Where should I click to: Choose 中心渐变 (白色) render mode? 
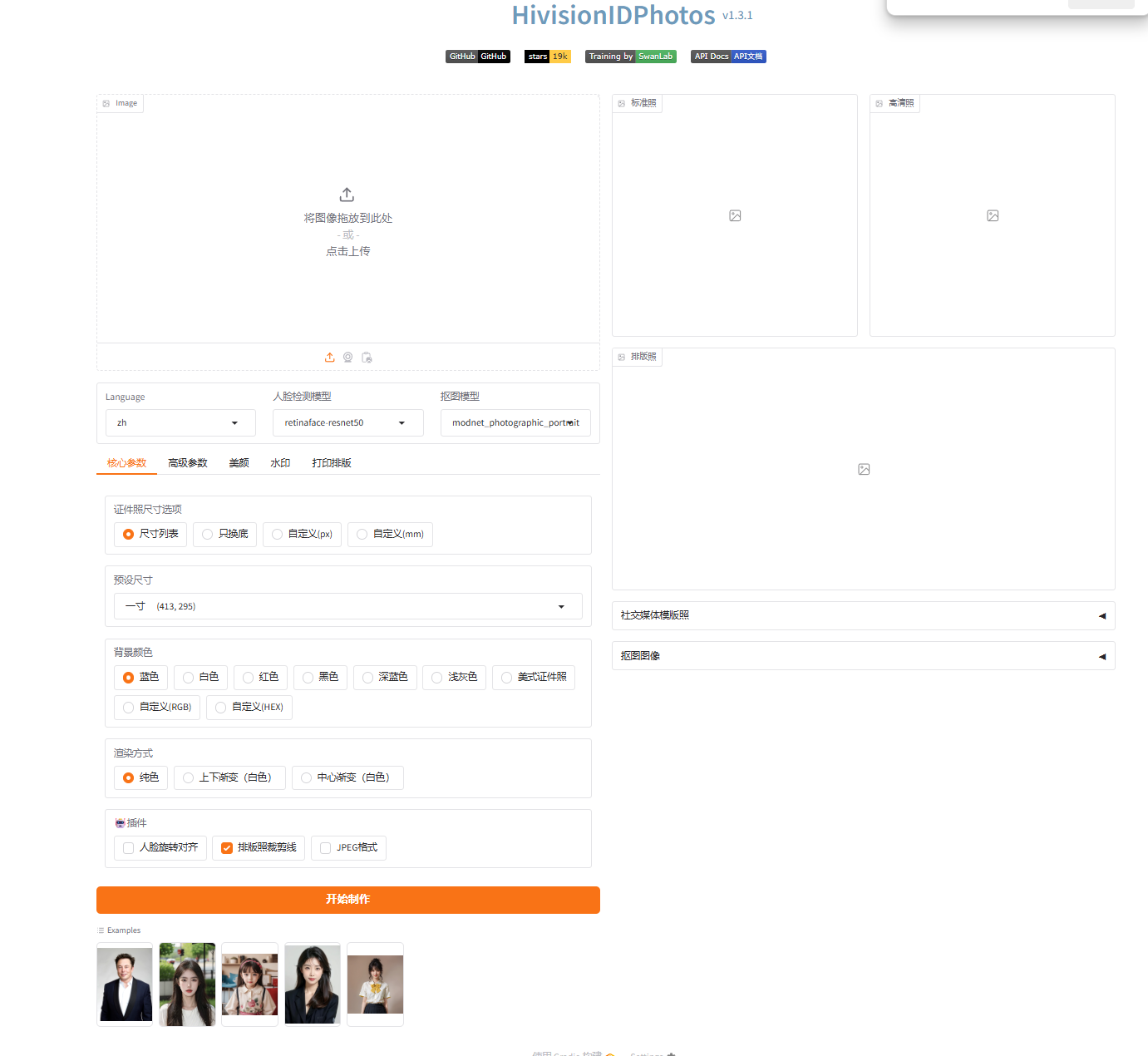coord(347,777)
